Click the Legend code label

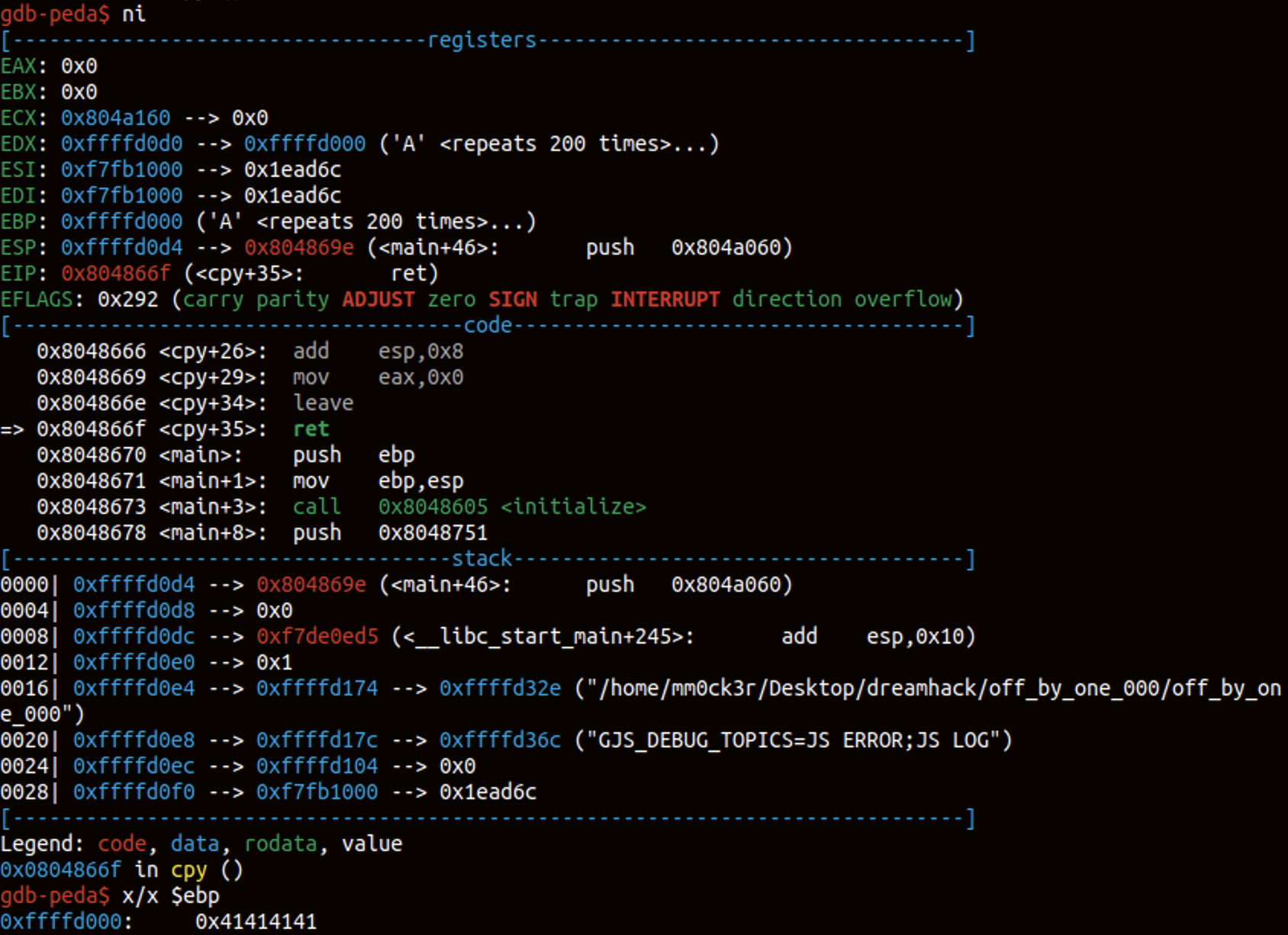(x=122, y=844)
